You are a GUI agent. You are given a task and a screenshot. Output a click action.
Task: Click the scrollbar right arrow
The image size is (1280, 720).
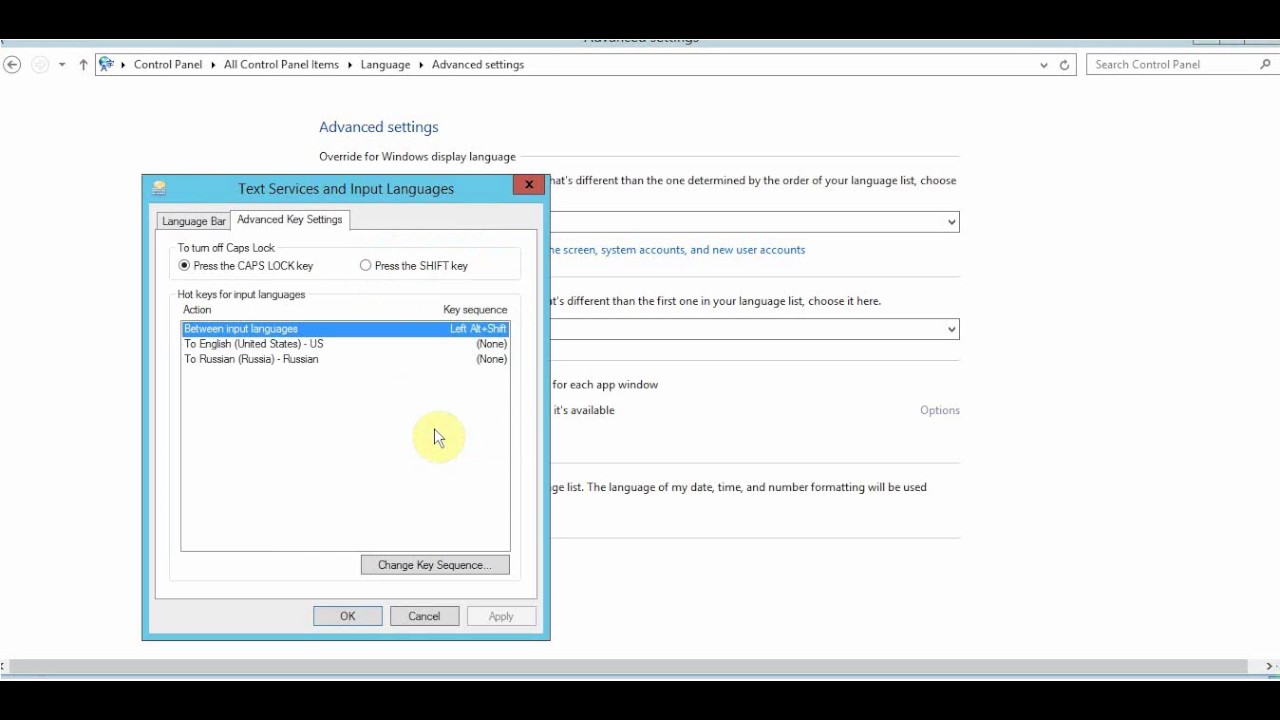(1269, 666)
